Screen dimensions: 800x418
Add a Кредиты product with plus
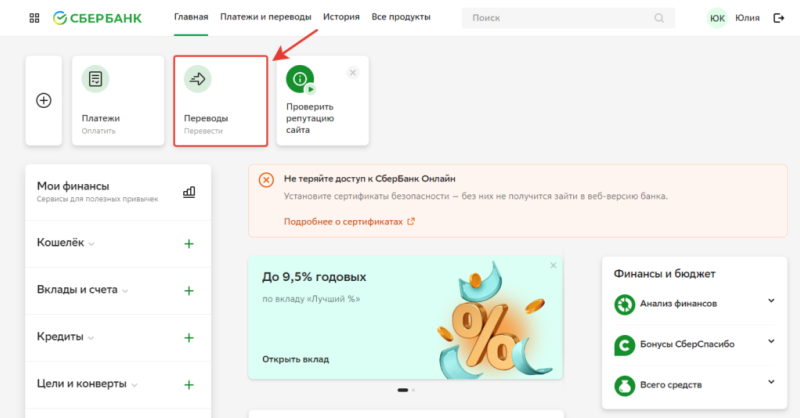pos(189,338)
